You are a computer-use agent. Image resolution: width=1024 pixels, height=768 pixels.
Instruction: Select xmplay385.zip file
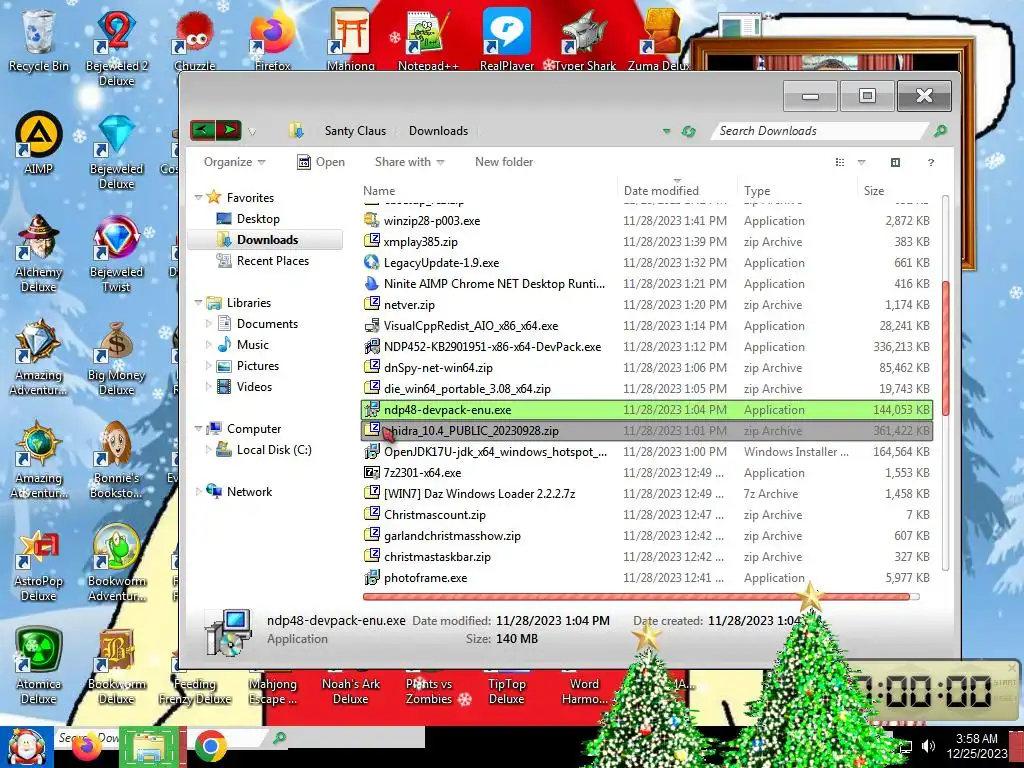pos(647,242)
